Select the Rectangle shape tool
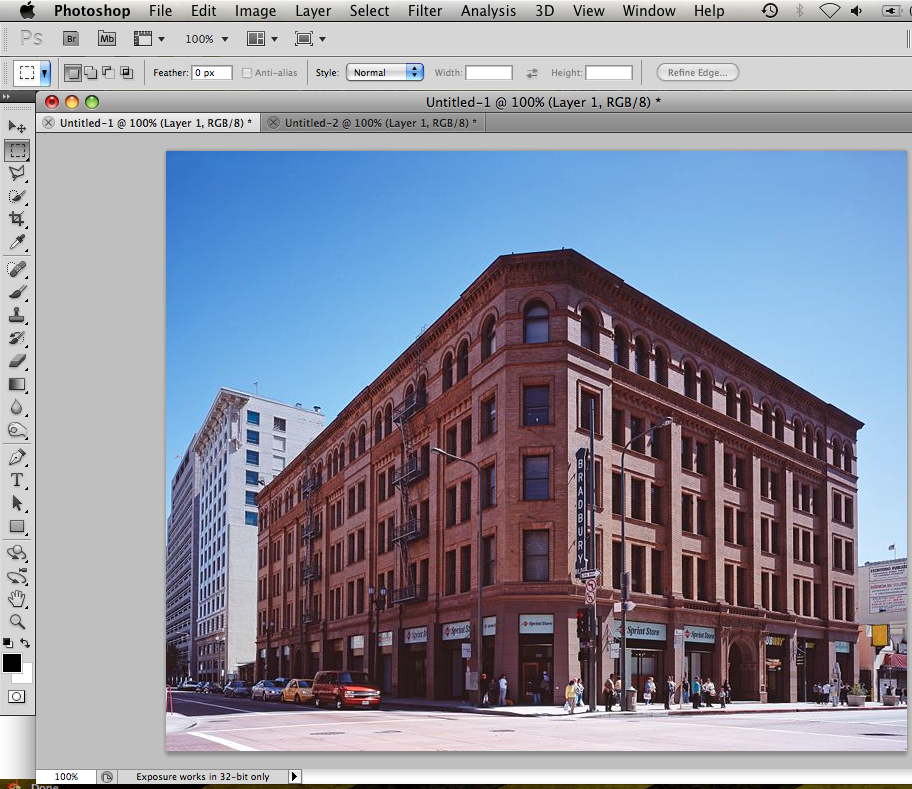Viewport: 912px width, 789px height. [x=17, y=526]
